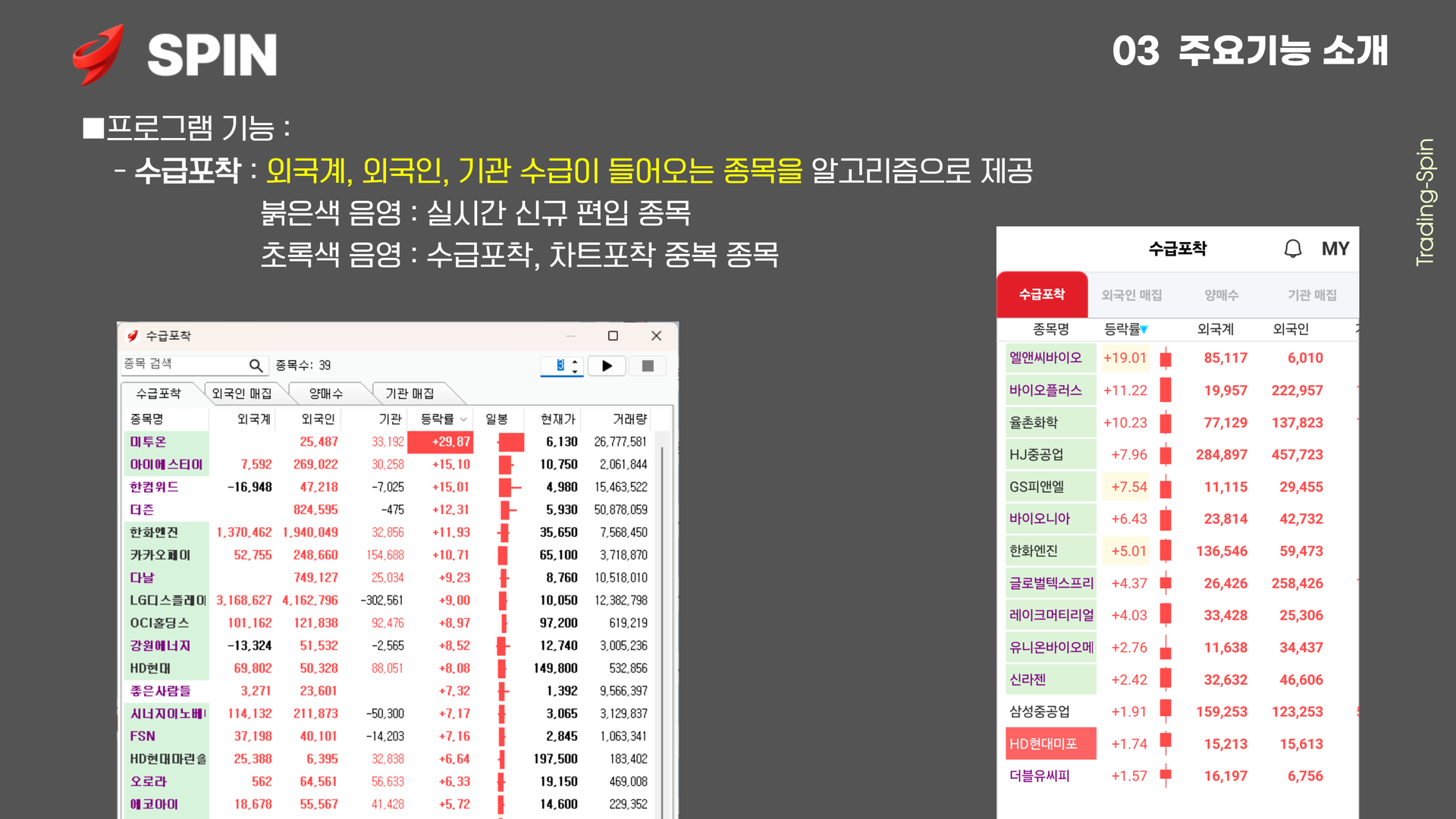Click the highlighted HD현대미포 entry
1456x819 pixels.
click(1043, 744)
